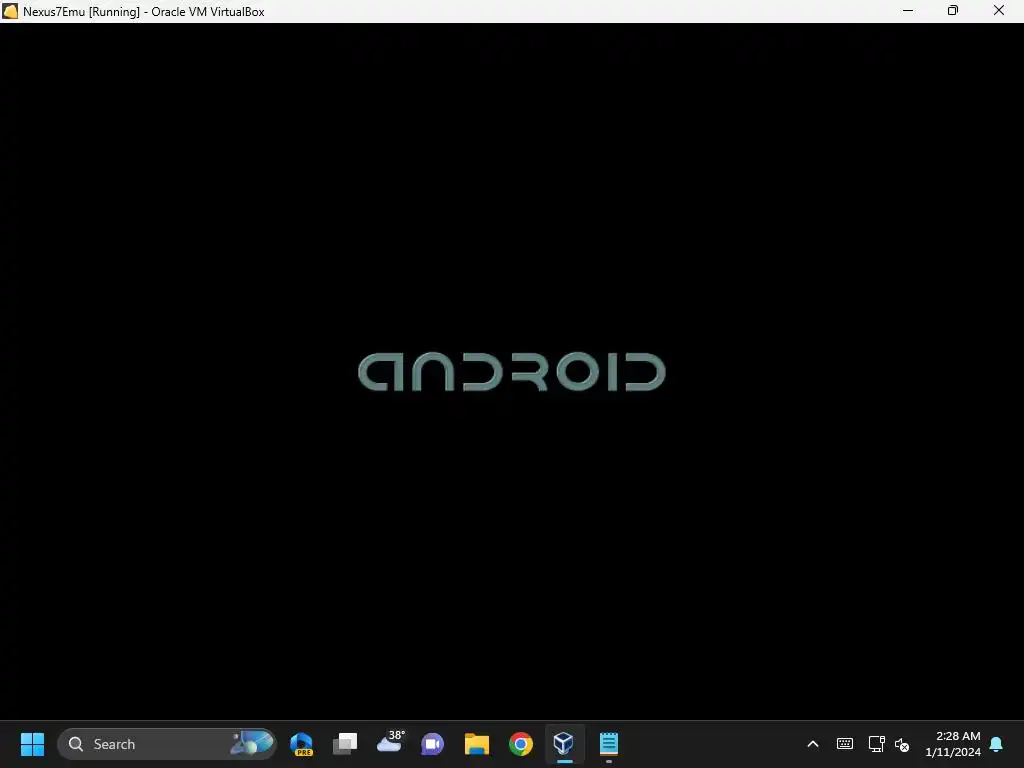This screenshot has width=1024, height=768.
Task: Close the Nexus7Emu VirtualBox window
Action: tap(999, 10)
